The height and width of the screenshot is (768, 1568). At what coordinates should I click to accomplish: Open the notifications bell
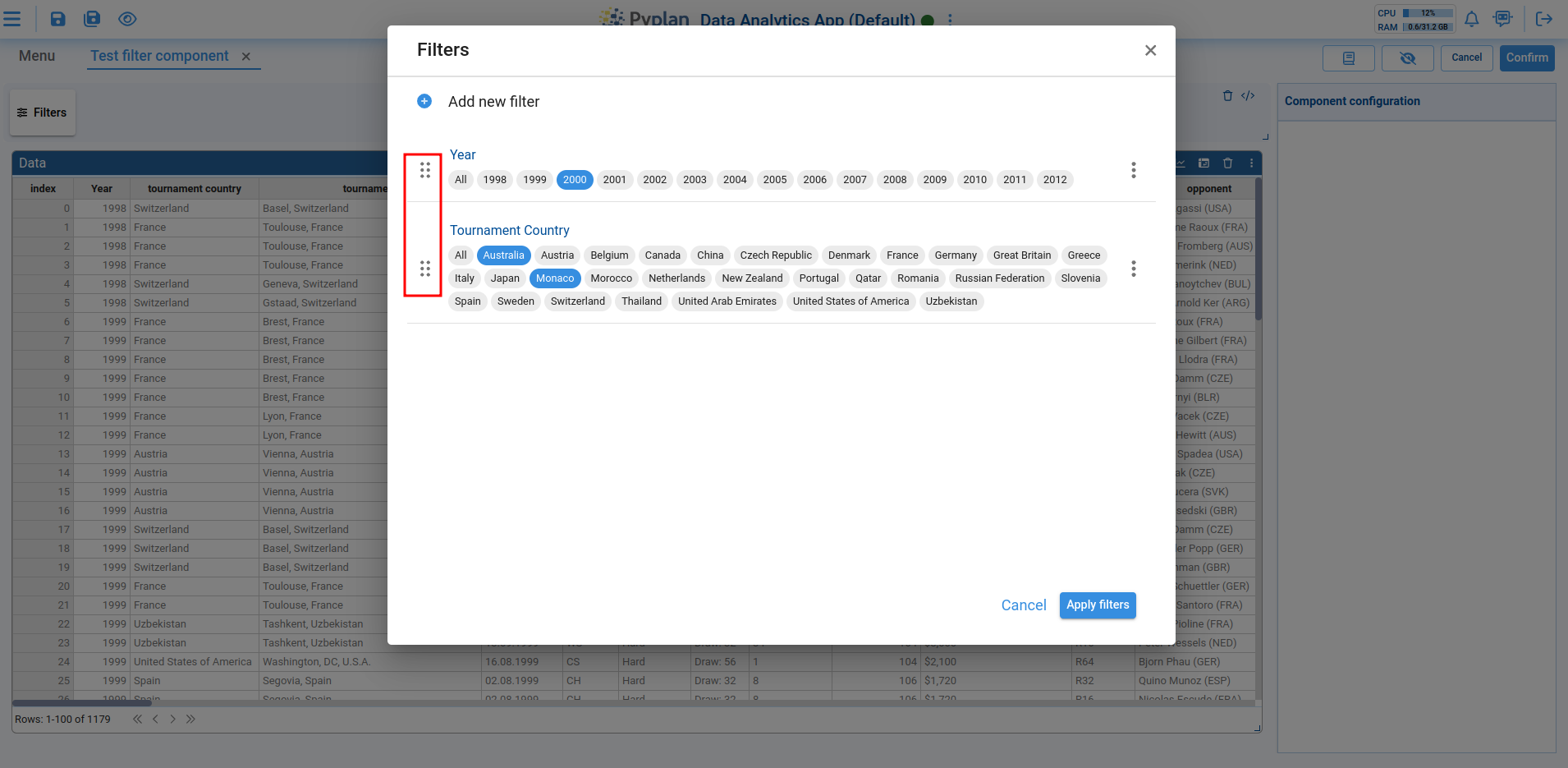(x=1470, y=18)
